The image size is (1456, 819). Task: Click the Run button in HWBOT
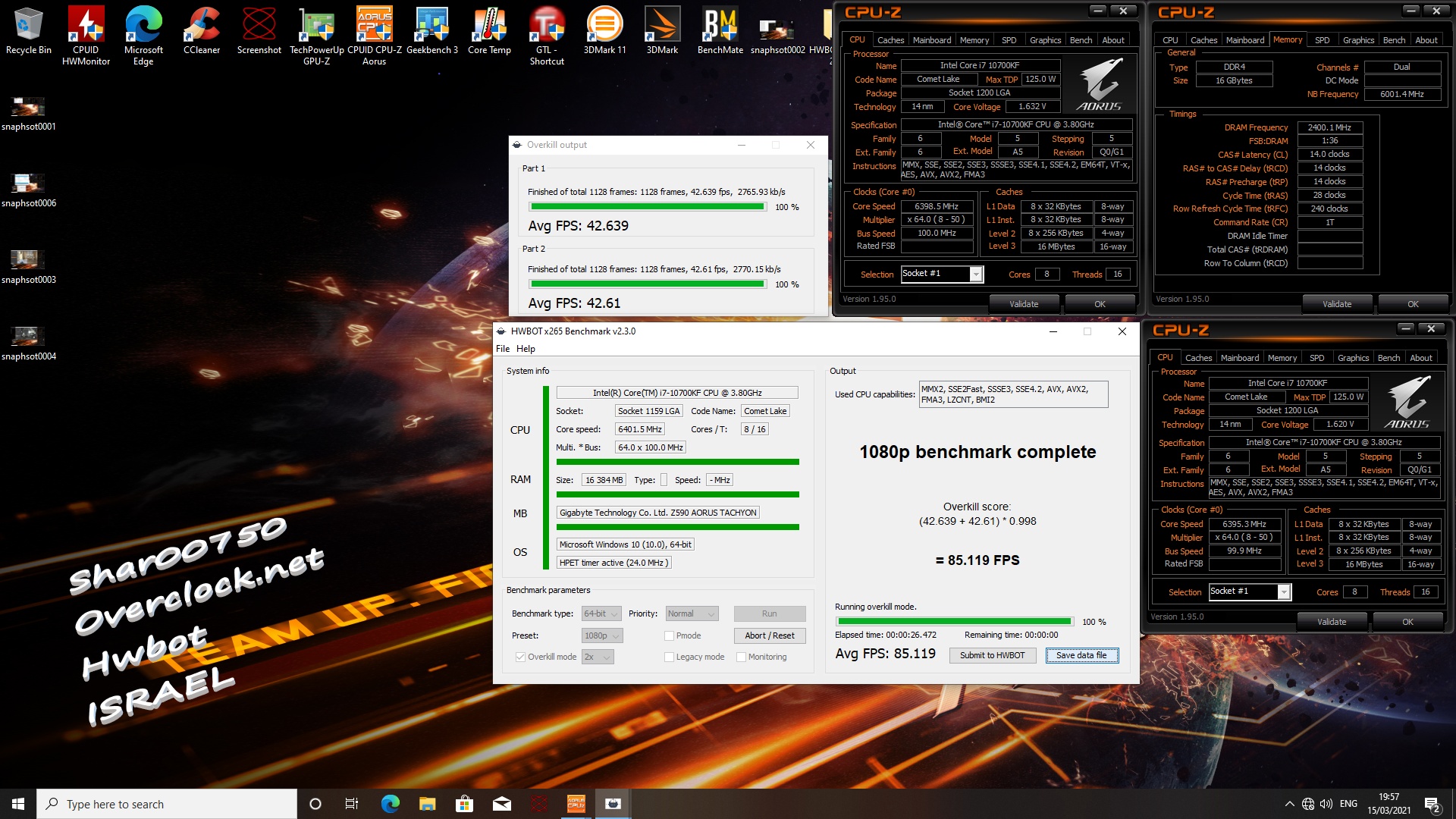pos(769,613)
